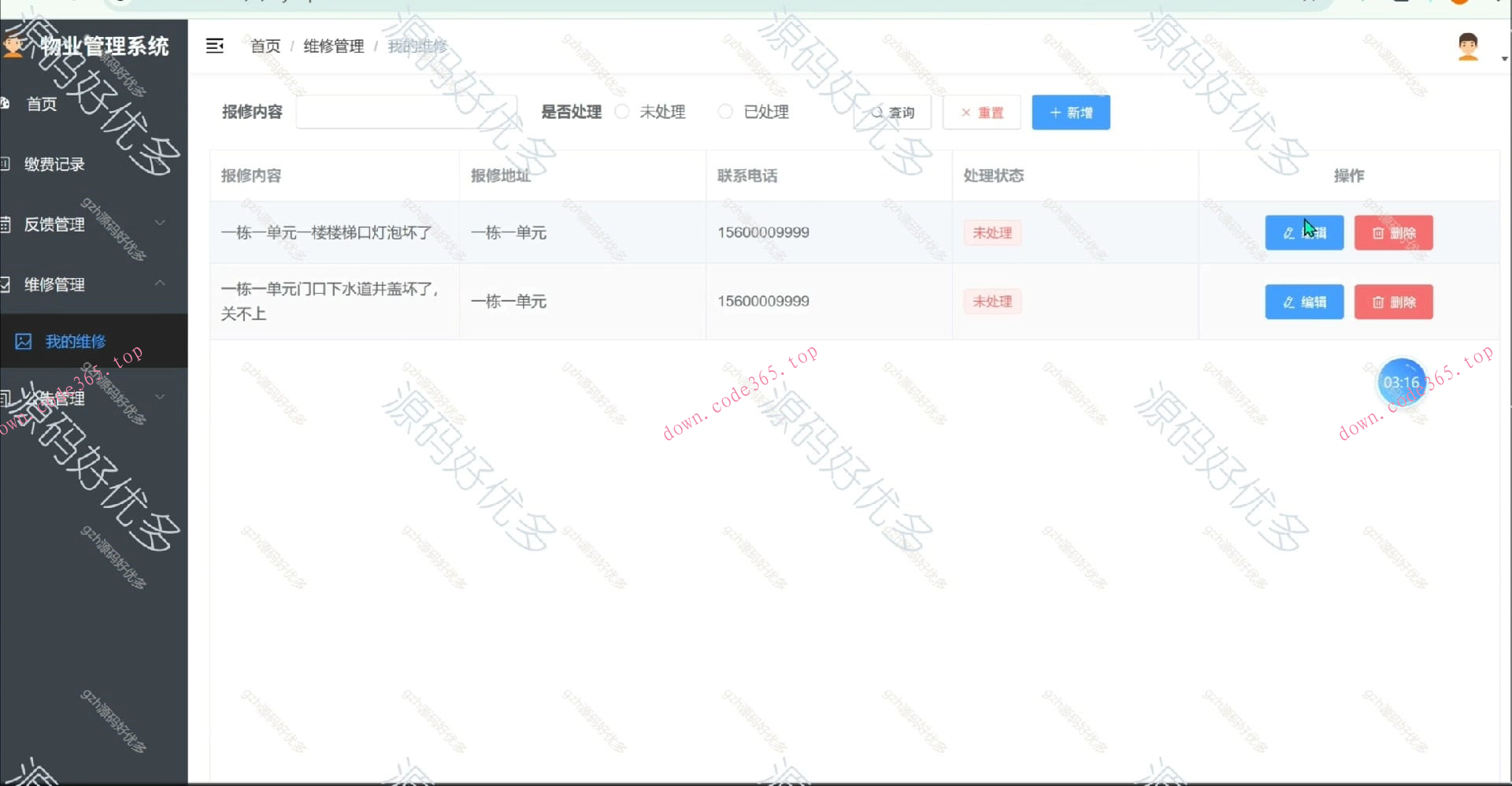This screenshot has width=1512, height=786.
Task: Click the 报修内容 search input field
Action: pos(406,112)
